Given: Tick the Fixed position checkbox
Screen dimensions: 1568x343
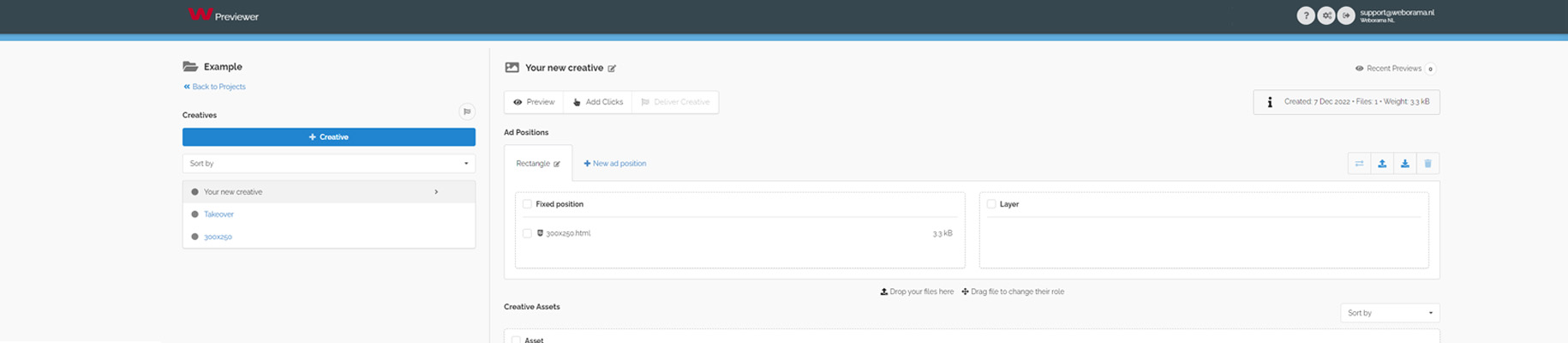Looking at the screenshot, I should tap(527, 204).
